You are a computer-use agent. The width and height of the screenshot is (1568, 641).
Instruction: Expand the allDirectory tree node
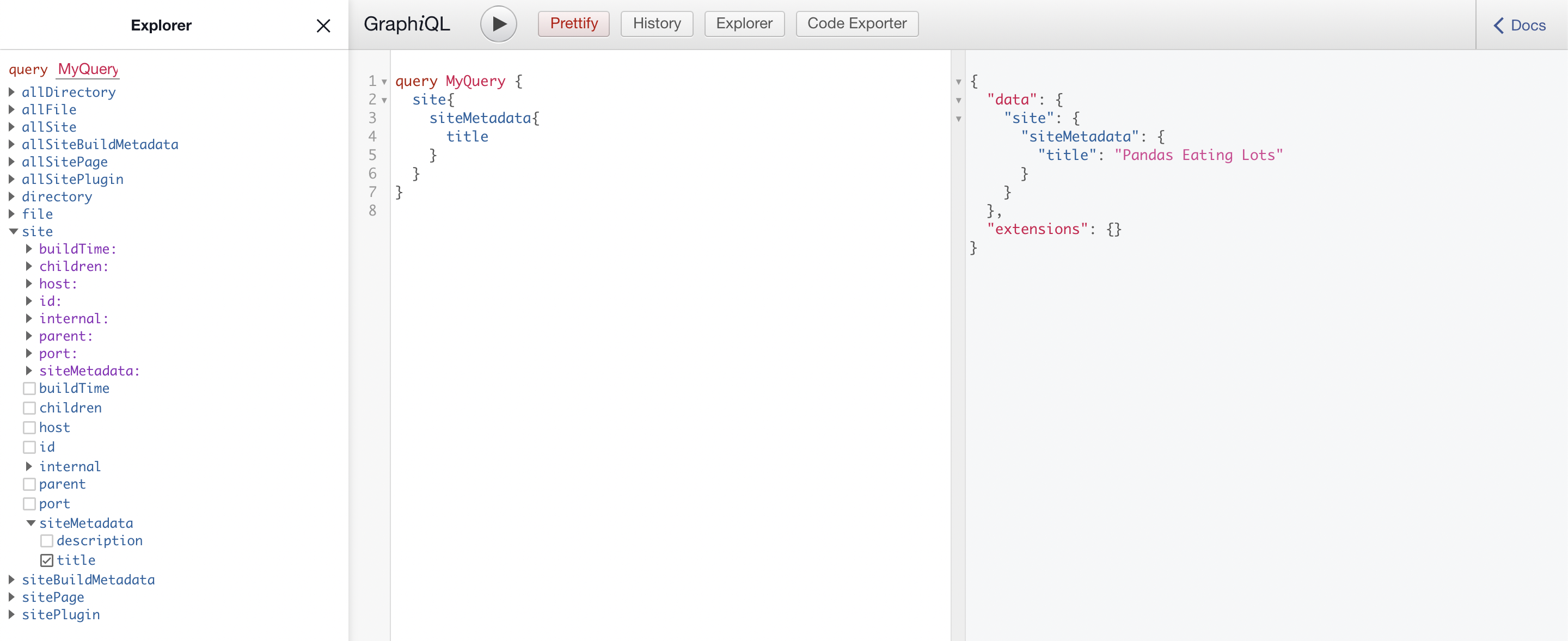(11, 92)
